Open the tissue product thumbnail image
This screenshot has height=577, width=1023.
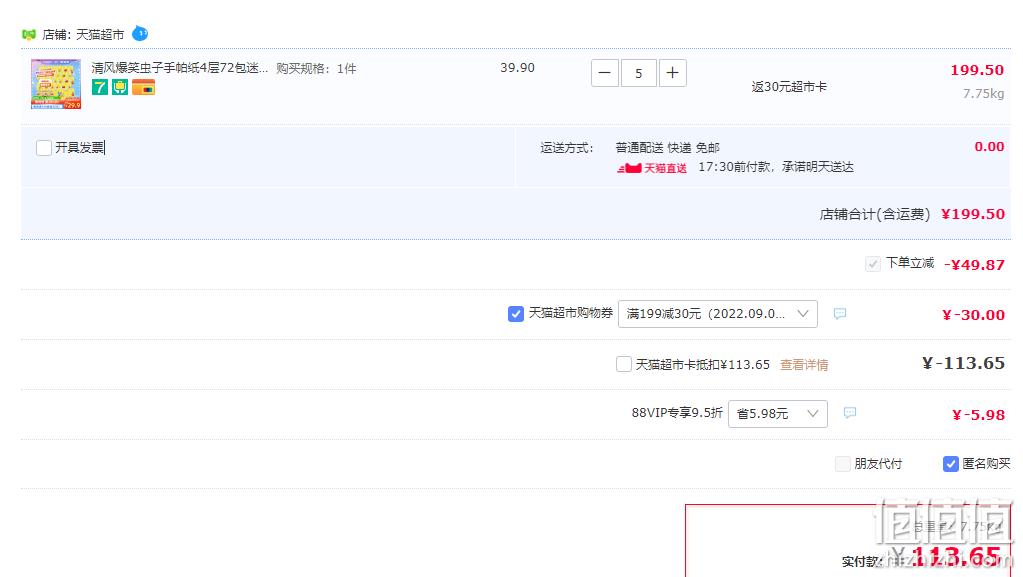(56, 84)
